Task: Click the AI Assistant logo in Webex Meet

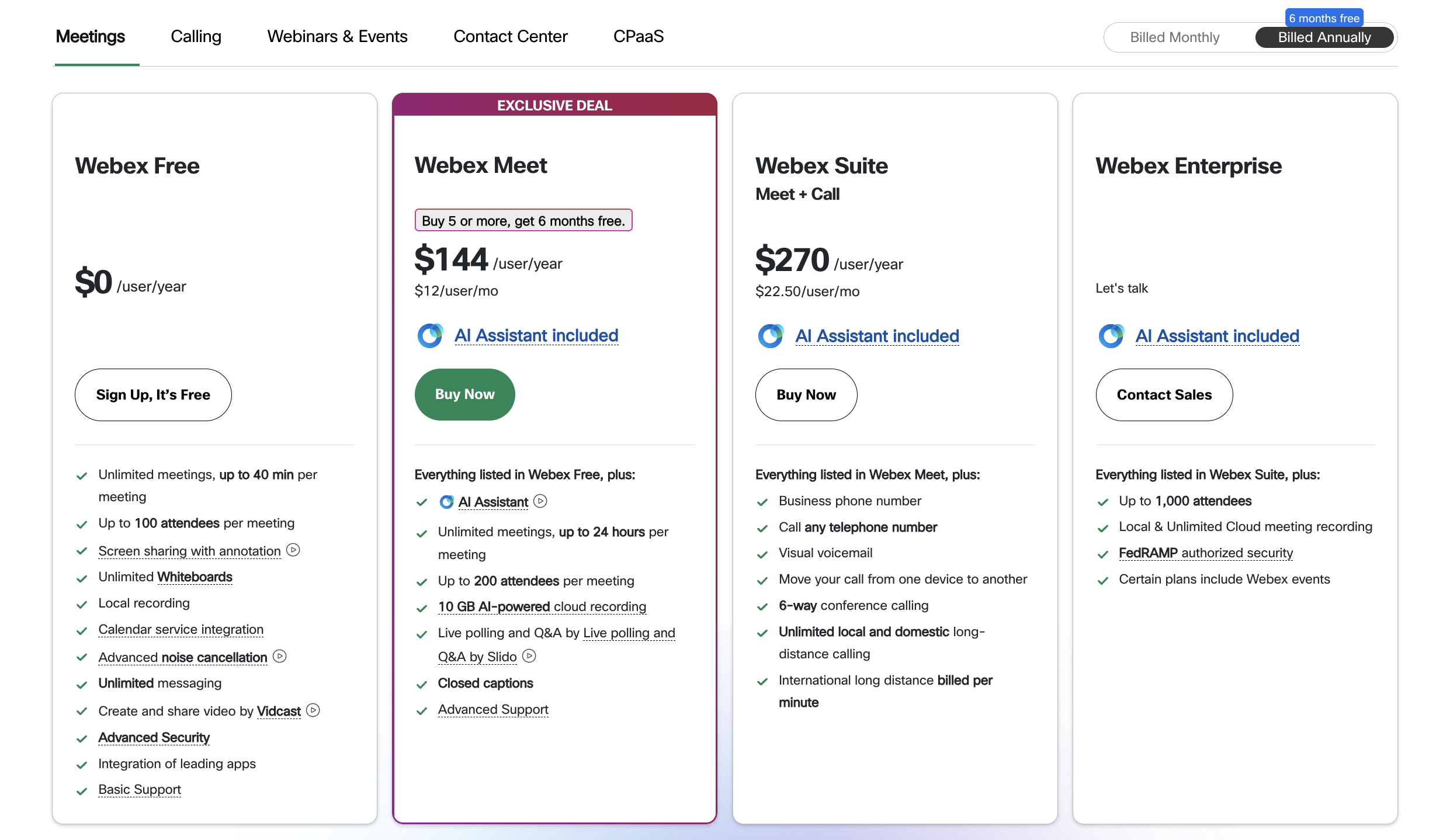Action: pos(430,336)
